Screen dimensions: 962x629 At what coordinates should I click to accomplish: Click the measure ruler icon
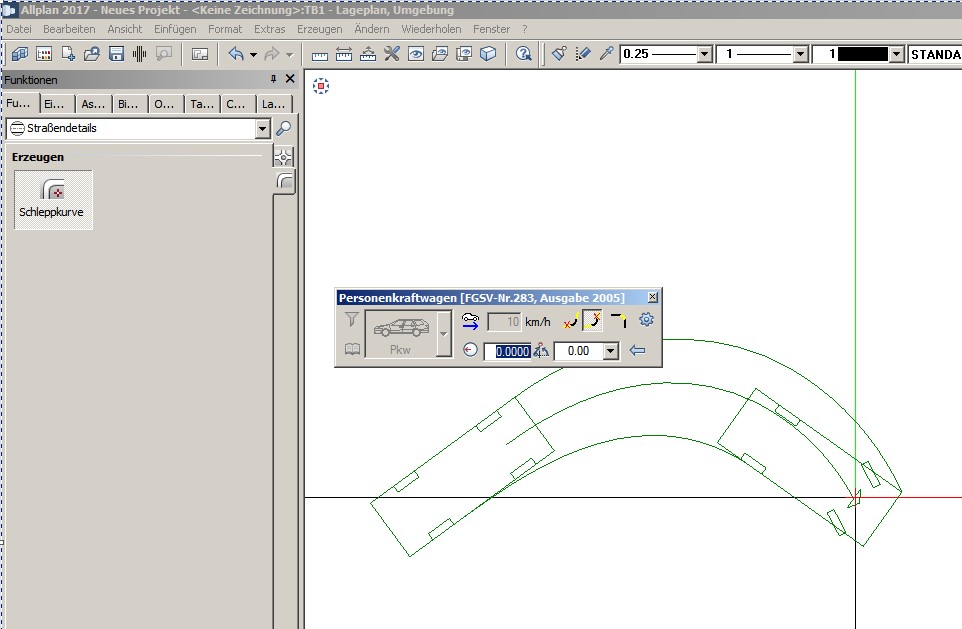click(320, 54)
